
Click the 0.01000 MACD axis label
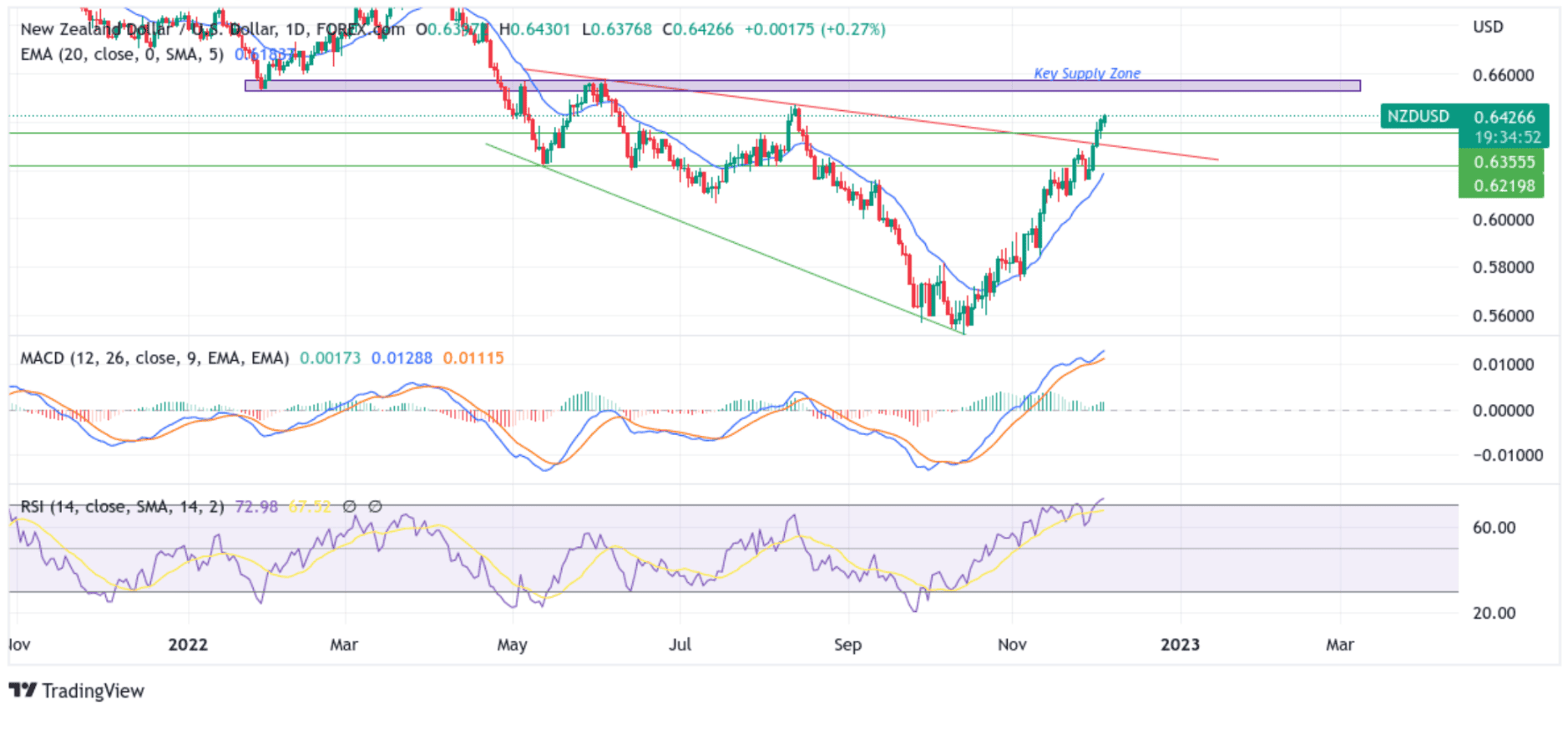[x=1503, y=365]
